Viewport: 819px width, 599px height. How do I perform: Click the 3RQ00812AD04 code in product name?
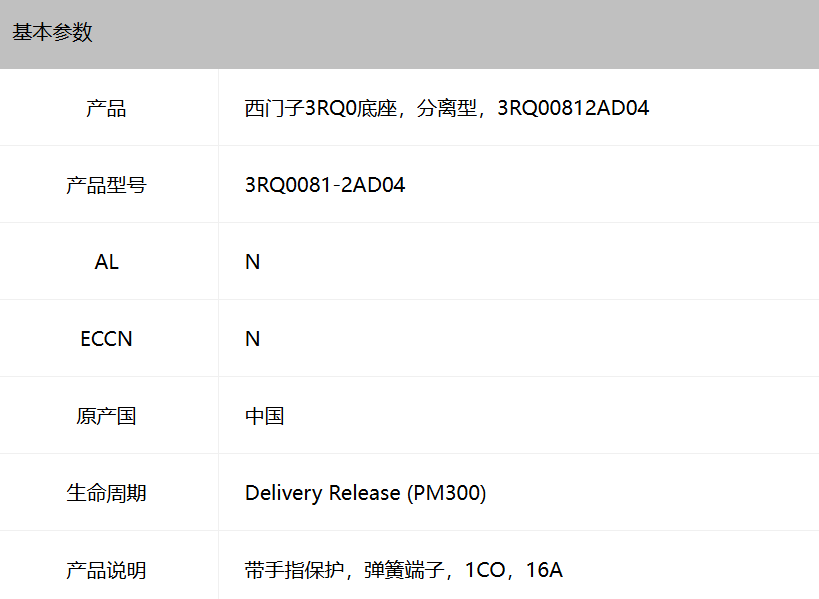click(573, 108)
